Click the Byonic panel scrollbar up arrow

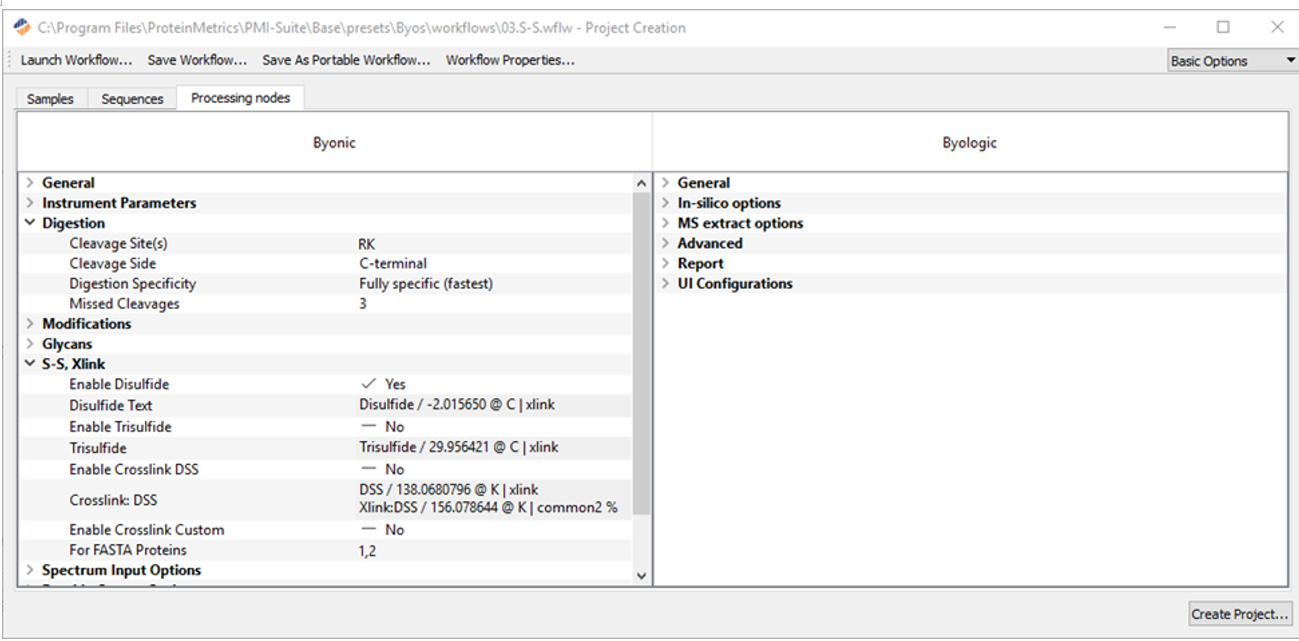point(642,183)
